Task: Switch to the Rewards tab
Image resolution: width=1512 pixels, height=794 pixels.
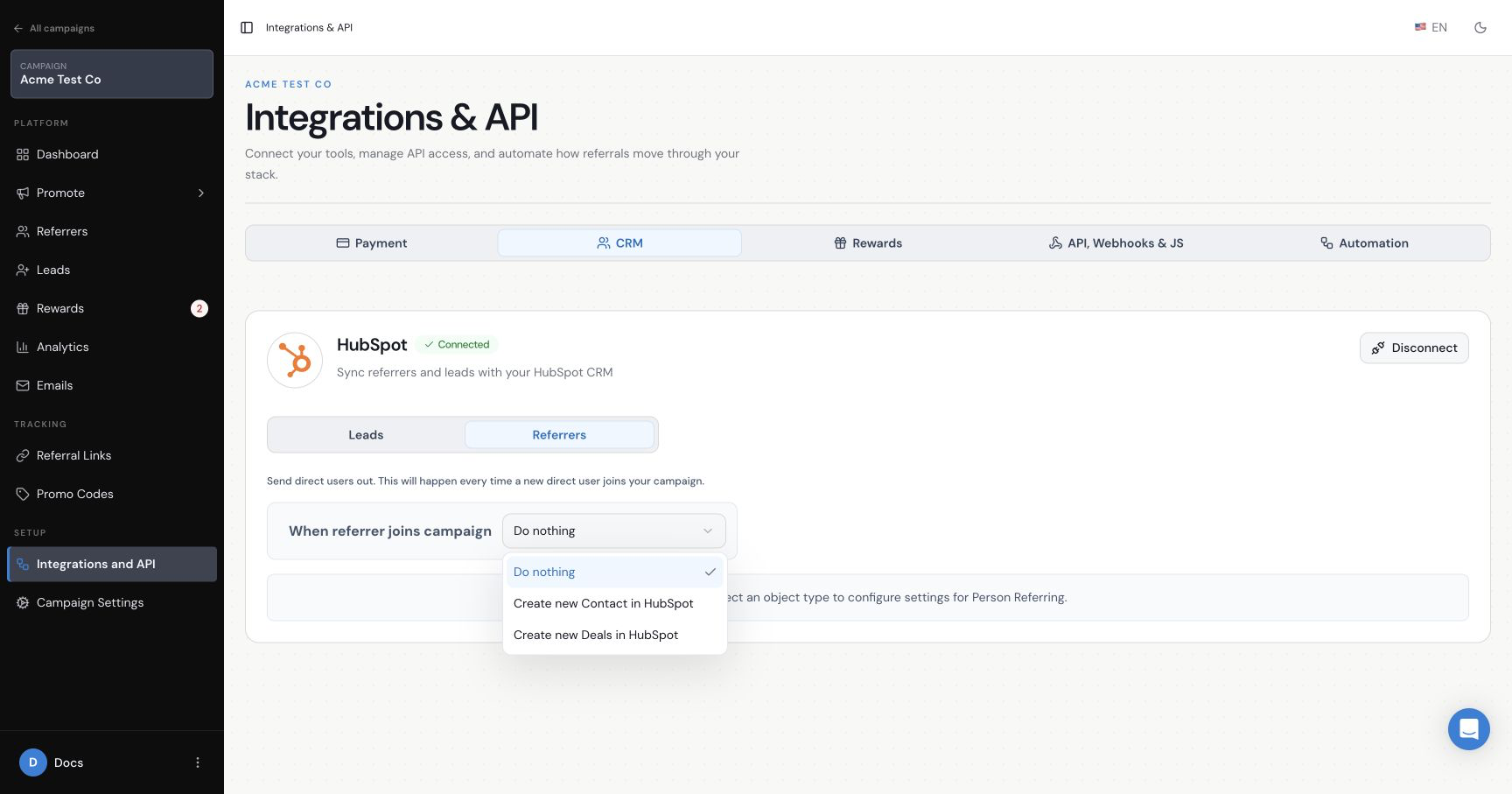Action: (868, 243)
